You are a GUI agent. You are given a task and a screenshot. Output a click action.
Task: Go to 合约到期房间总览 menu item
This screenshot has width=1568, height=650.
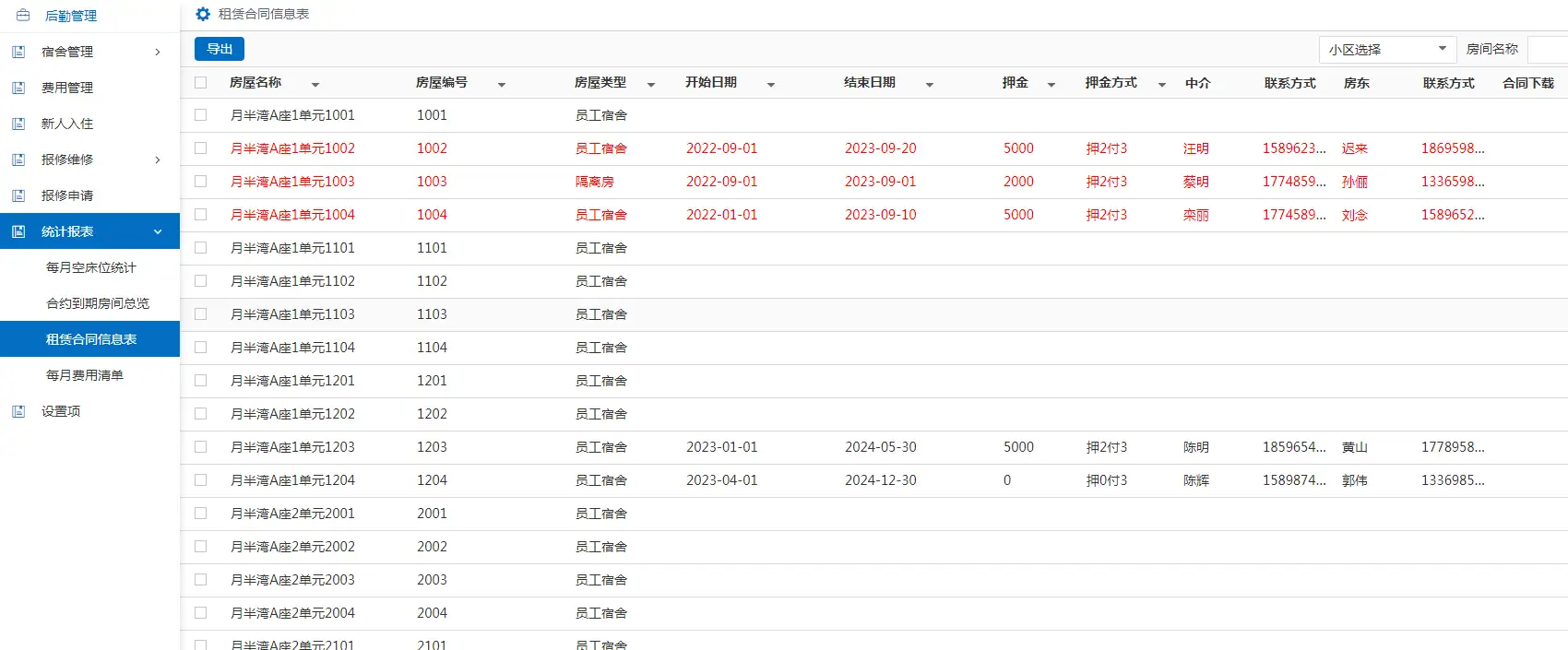point(98,303)
